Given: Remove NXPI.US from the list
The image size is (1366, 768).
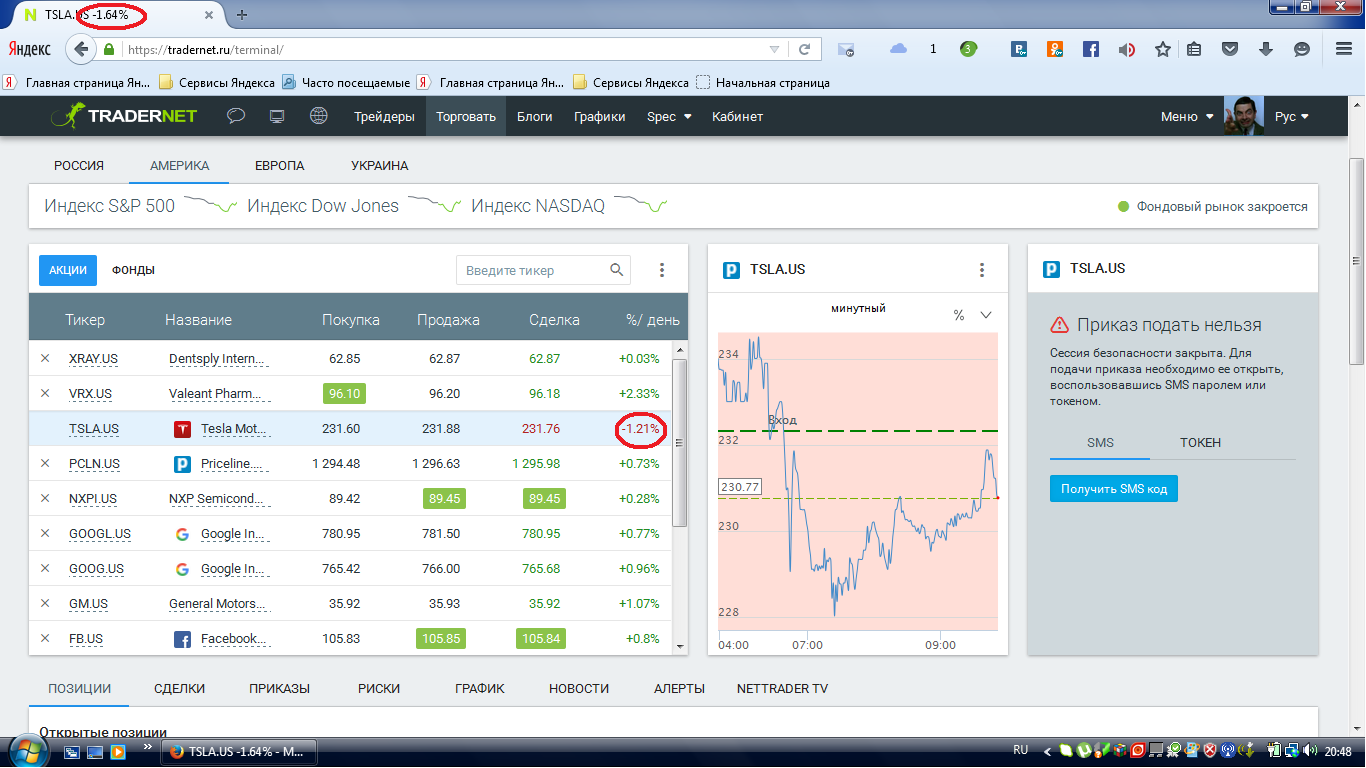Looking at the screenshot, I should pos(45,498).
